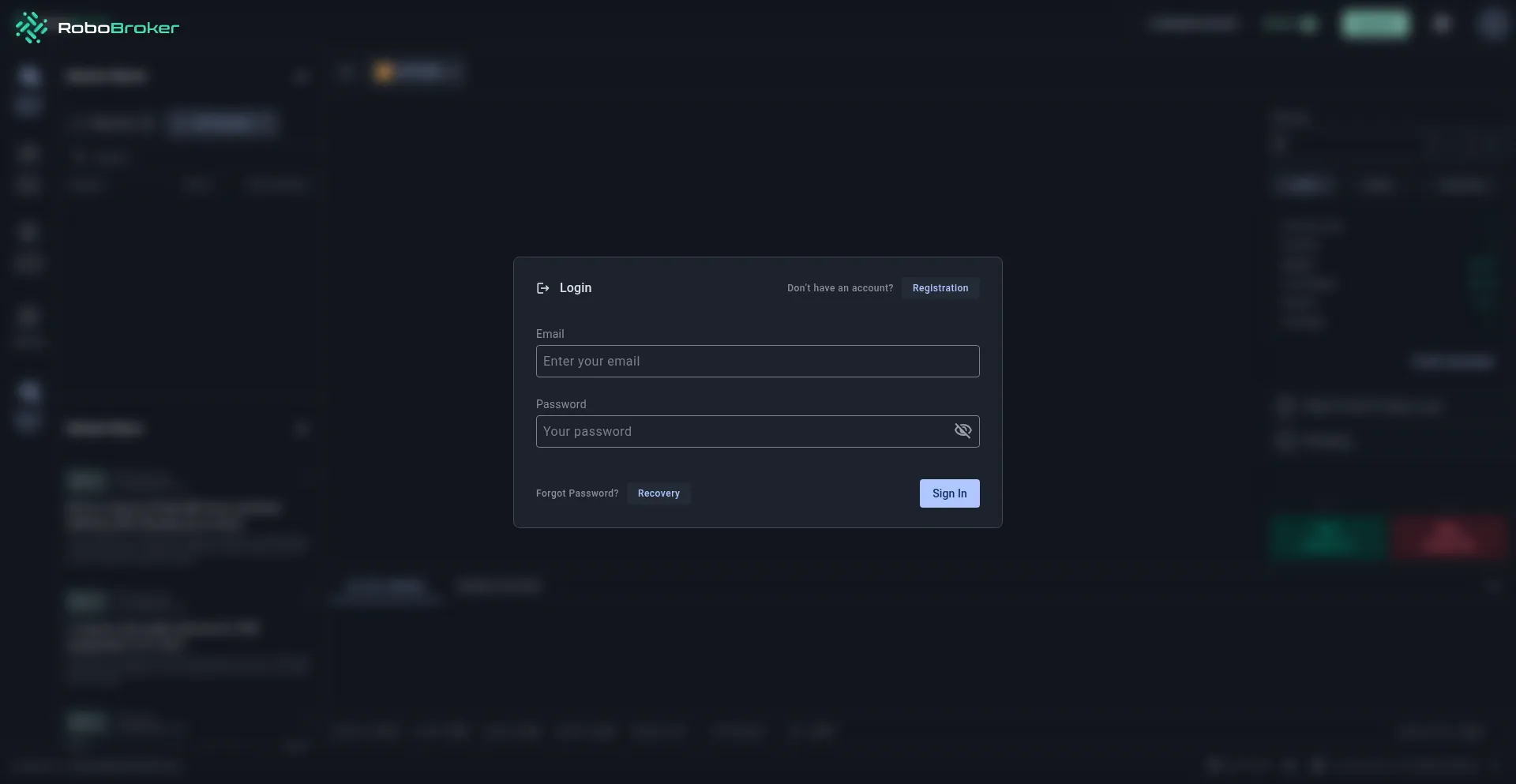1516x784 pixels.
Task: Open the Registration page from the Login dialog
Action: (940, 288)
